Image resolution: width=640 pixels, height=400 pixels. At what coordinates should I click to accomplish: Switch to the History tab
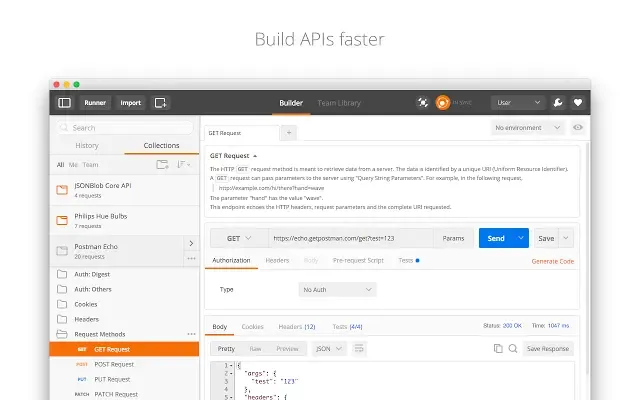point(87,145)
